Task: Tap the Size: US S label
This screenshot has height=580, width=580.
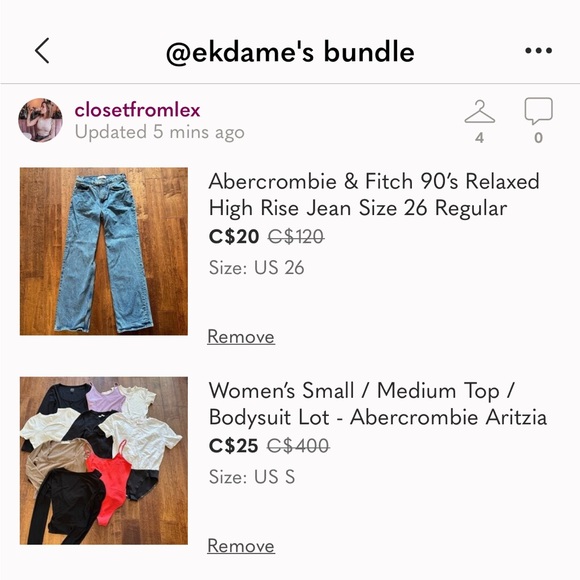Action: coord(252,477)
